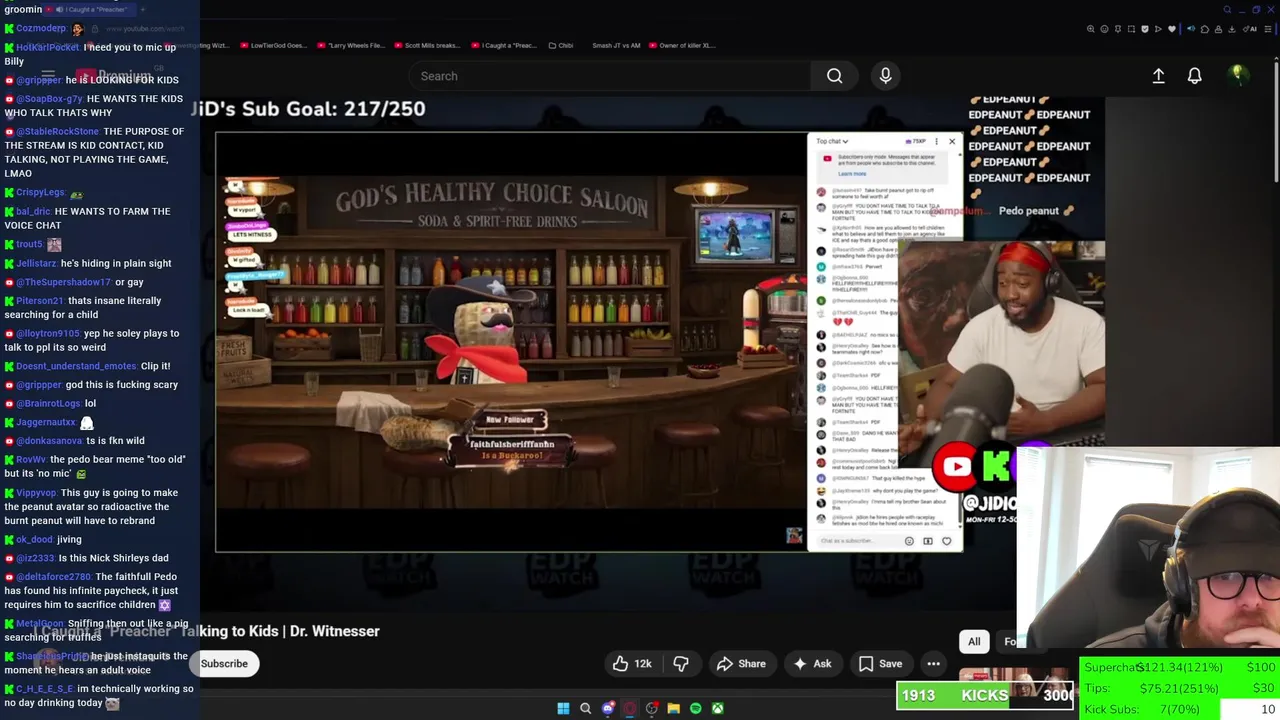
Task: Open the Owner of killer XL bookmark
Action: click(x=682, y=45)
